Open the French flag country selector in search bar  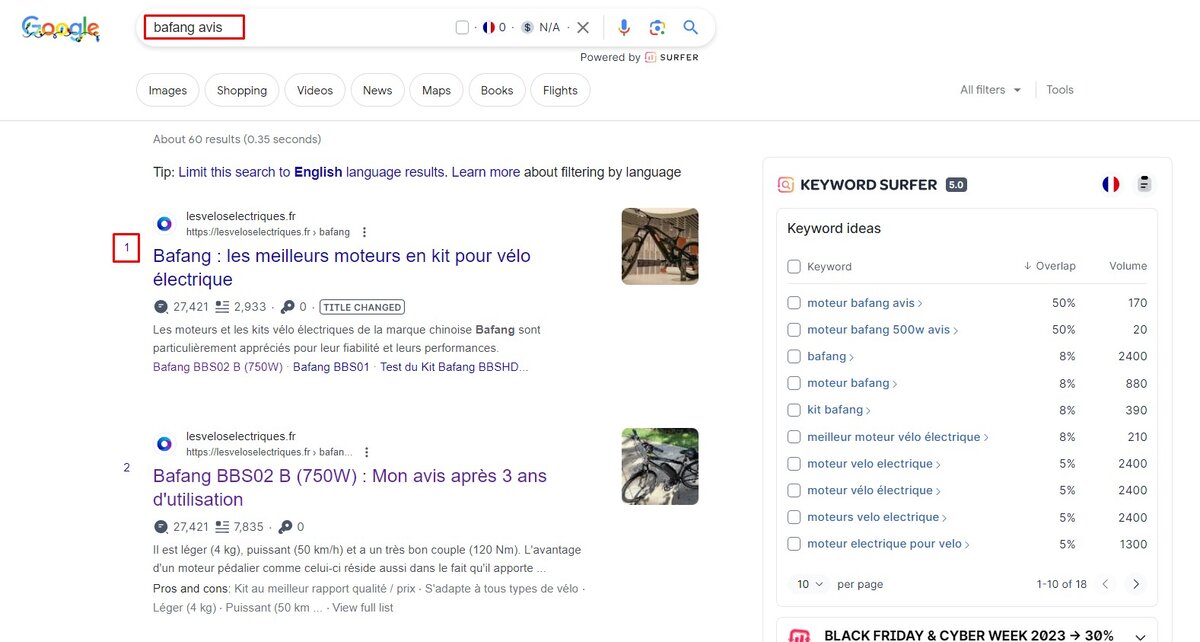pos(489,28)
